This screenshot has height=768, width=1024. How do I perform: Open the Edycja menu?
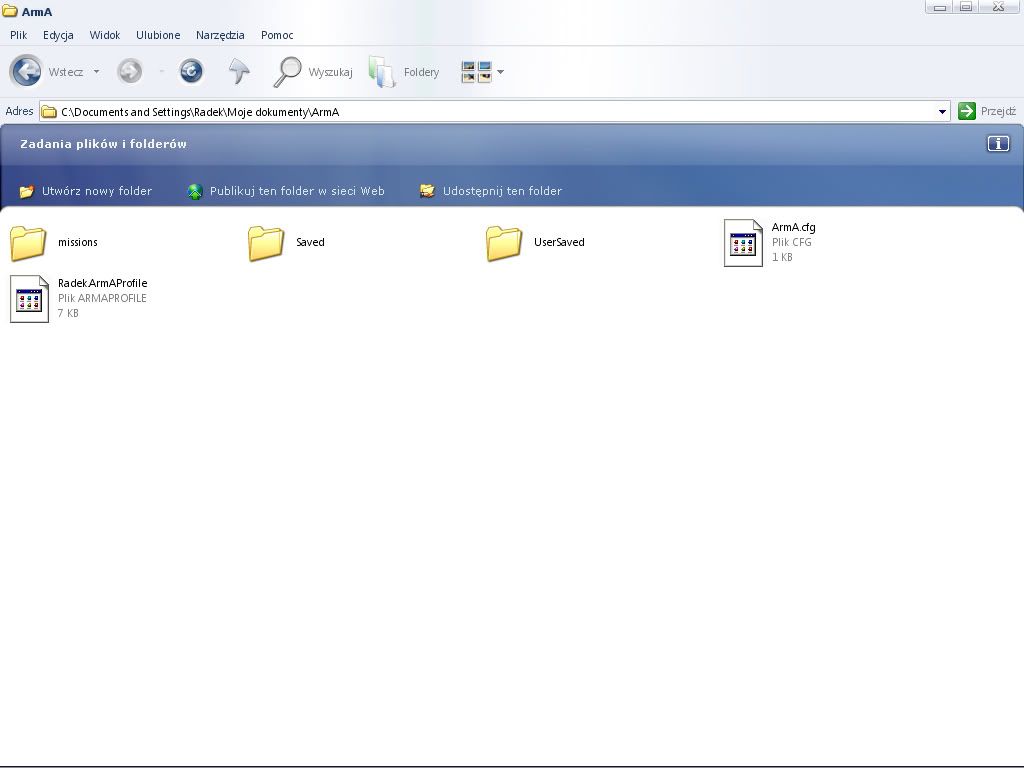58,35
